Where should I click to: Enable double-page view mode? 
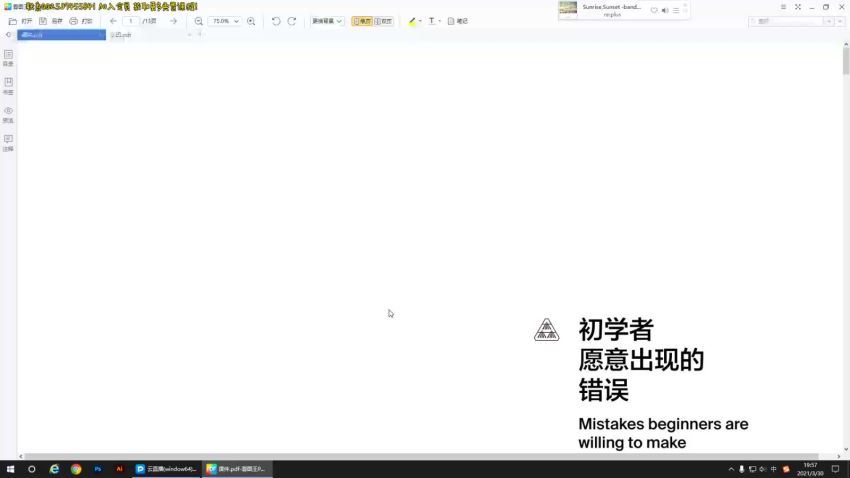383,21
